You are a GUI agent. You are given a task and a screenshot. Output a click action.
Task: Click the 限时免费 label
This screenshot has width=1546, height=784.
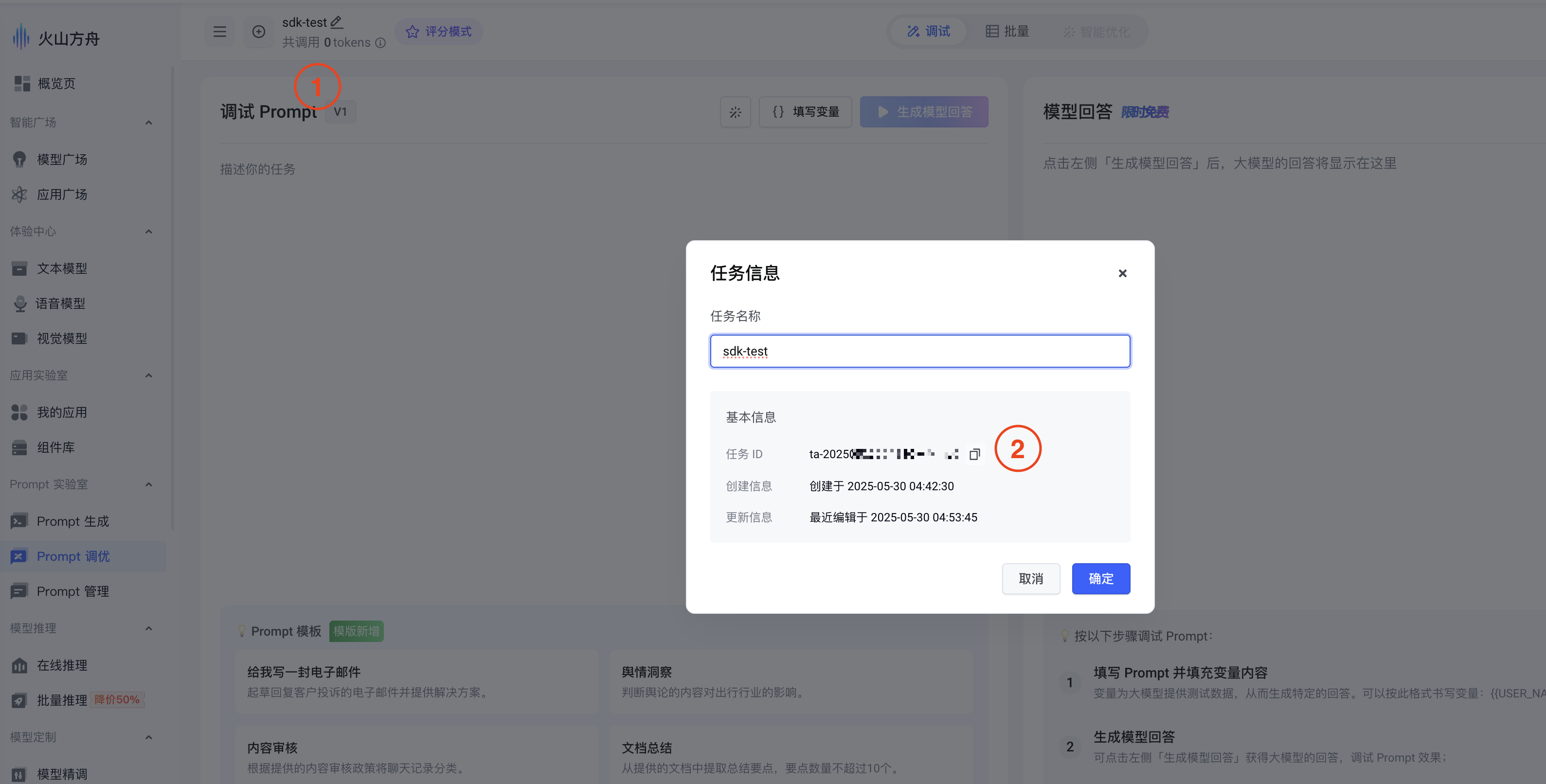tap(1145, 112)
